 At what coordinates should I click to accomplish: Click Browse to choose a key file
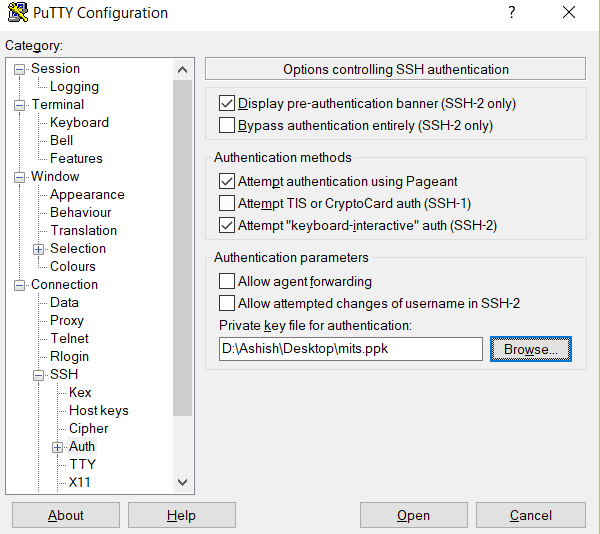pyautogui.click(x=531, y=349)
